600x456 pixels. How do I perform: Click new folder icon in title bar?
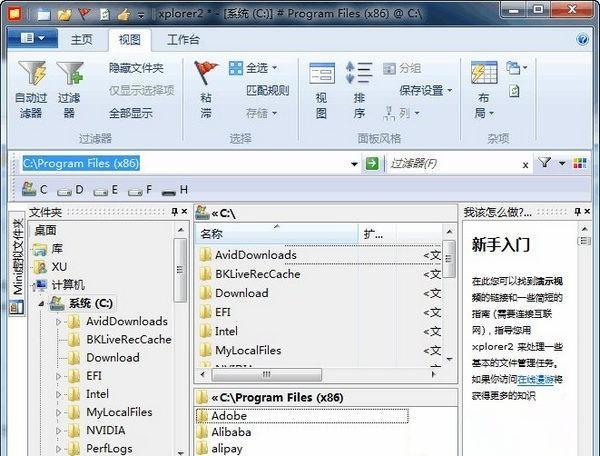coord(44,15)
